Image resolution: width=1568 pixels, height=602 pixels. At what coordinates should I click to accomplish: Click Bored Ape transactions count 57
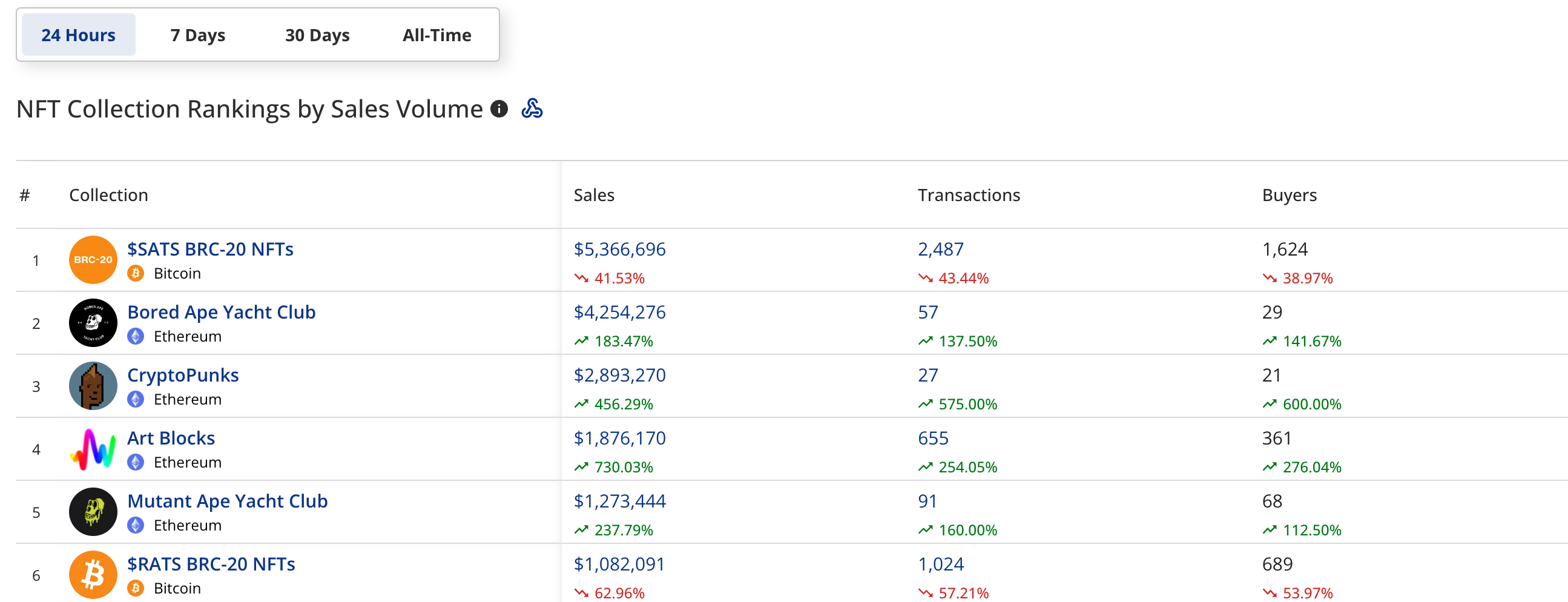(927, 313)
